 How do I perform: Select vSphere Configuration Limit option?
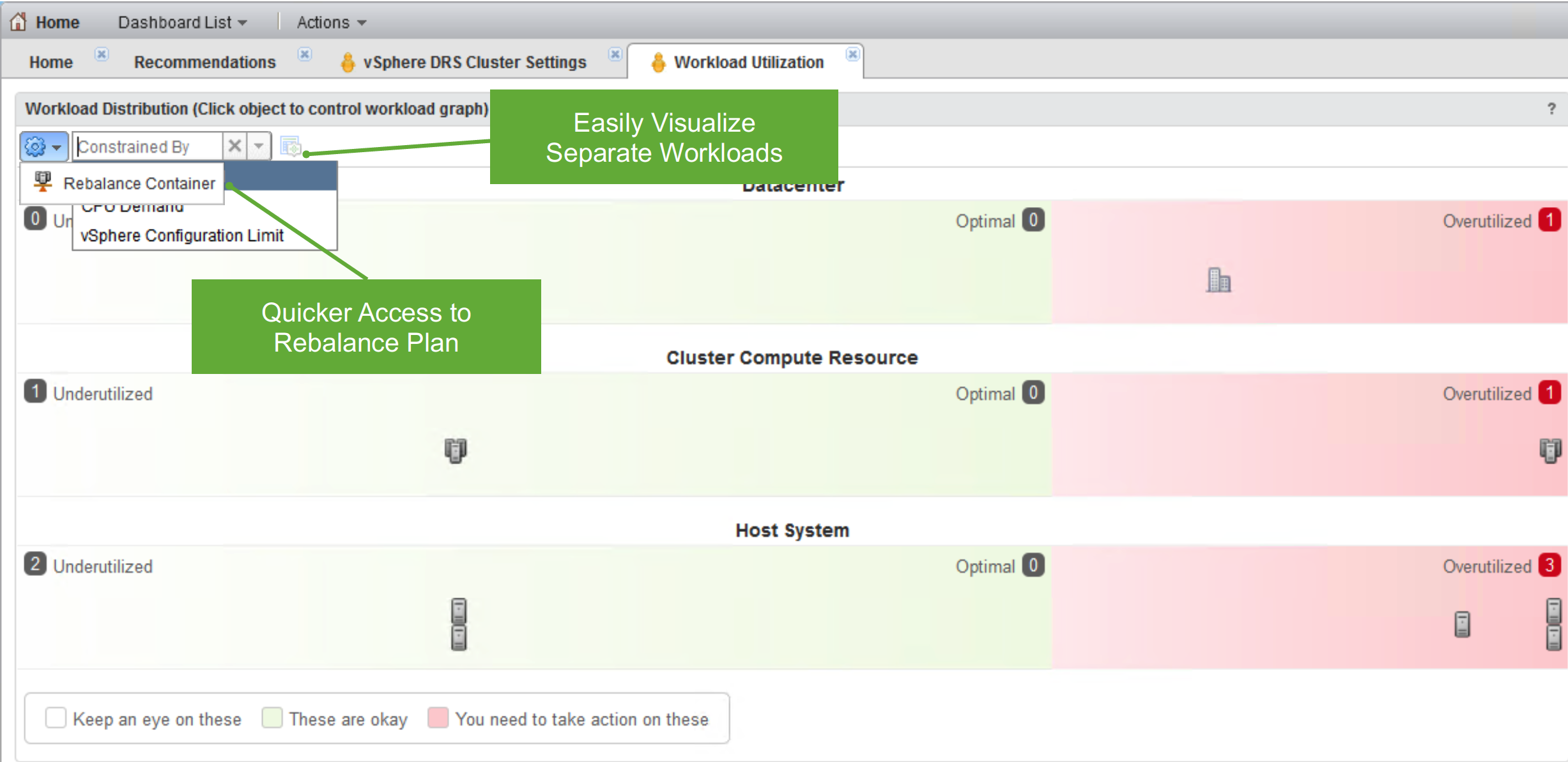tap(182, 235)
